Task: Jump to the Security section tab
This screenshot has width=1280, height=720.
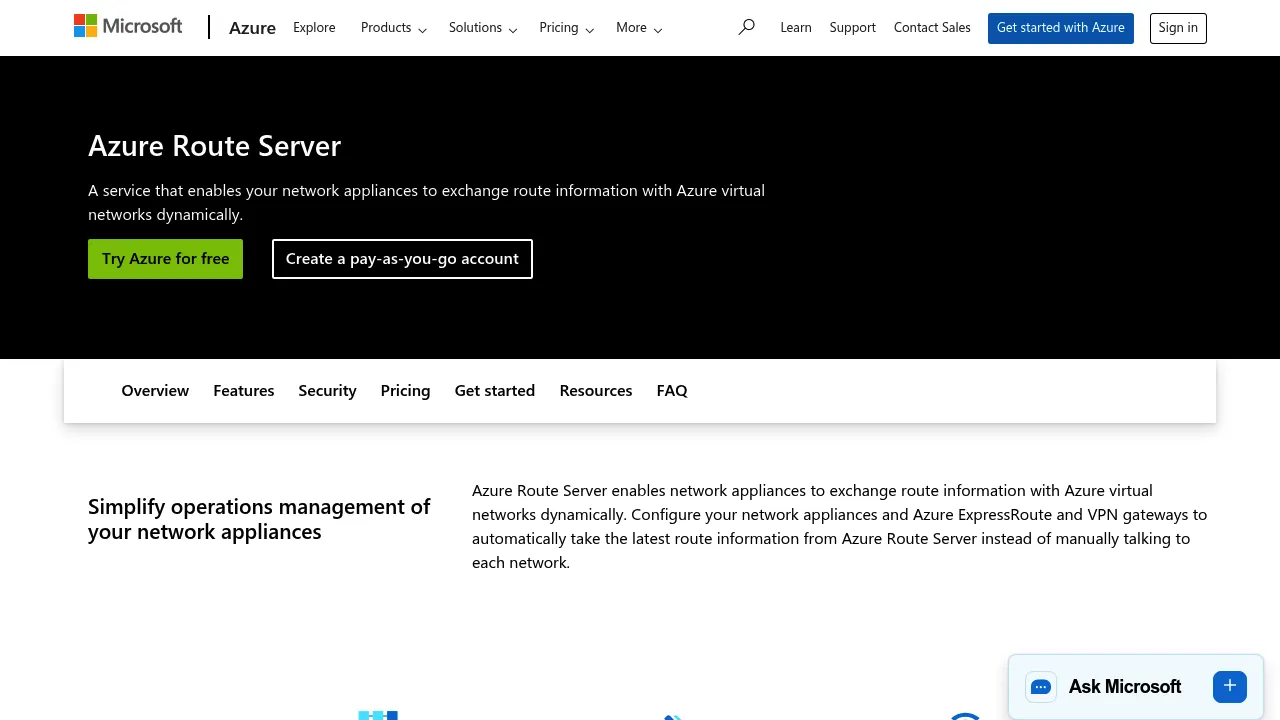Action: click(327, 391)
